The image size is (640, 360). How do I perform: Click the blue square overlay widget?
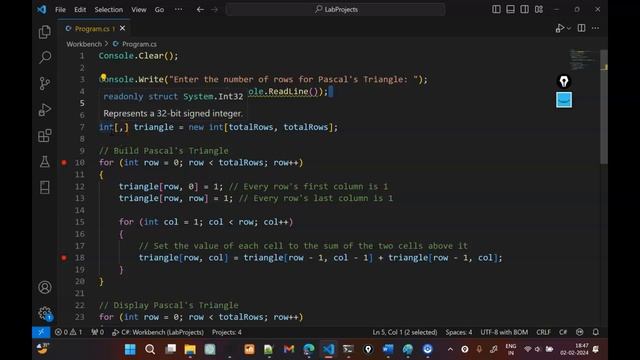point(564,100)
